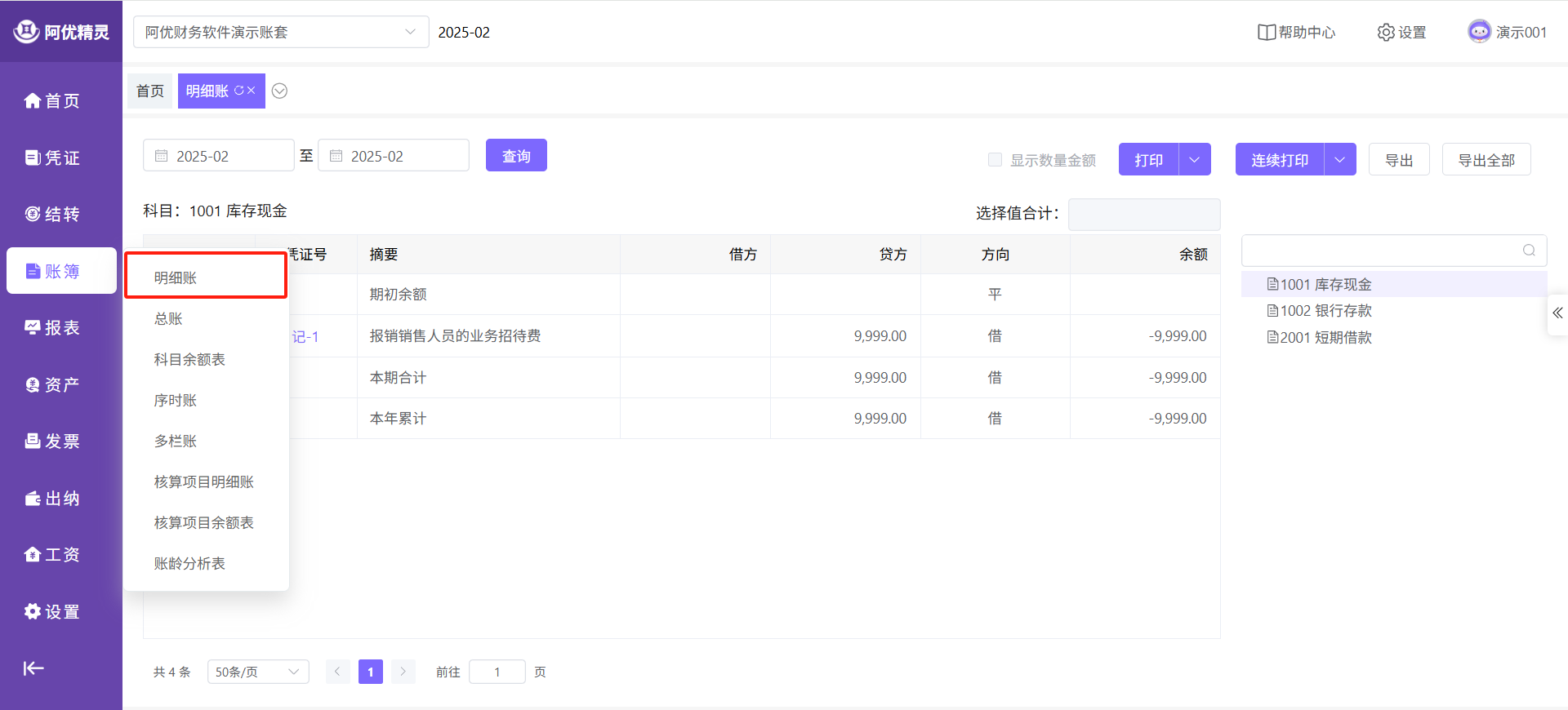Collapse the right account panel with double chevron
Screen dimensions: 1568x710
(1557, 313)
